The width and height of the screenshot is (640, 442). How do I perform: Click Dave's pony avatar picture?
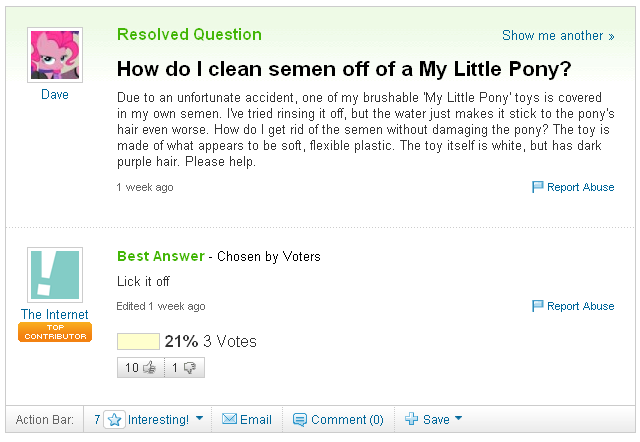point(55,56)
